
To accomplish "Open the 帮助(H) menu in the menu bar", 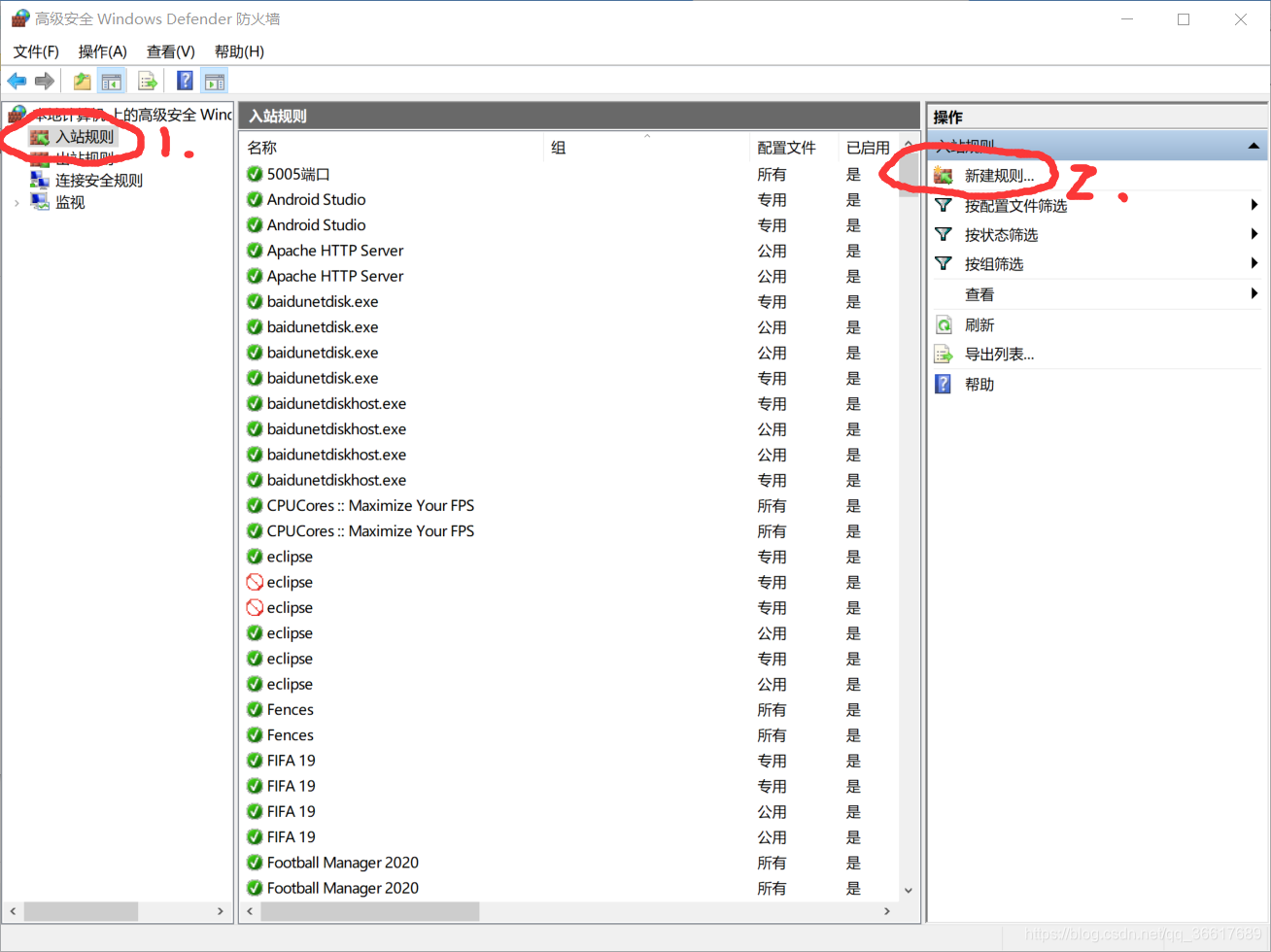I will [x=239, y=51].
